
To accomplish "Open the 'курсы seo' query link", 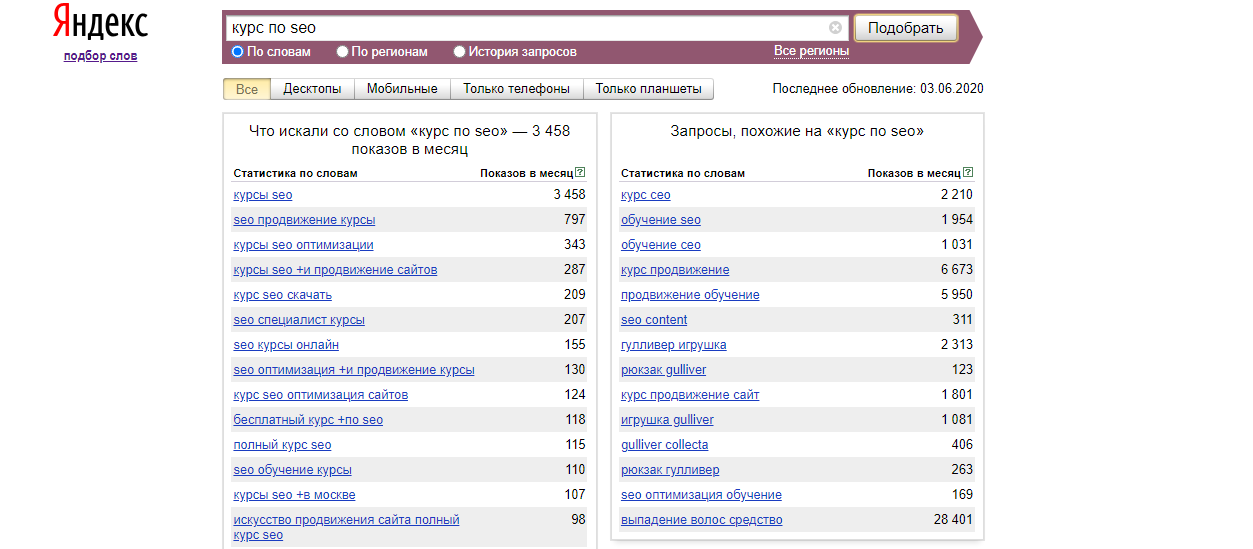I will click(x=263, y=195).
